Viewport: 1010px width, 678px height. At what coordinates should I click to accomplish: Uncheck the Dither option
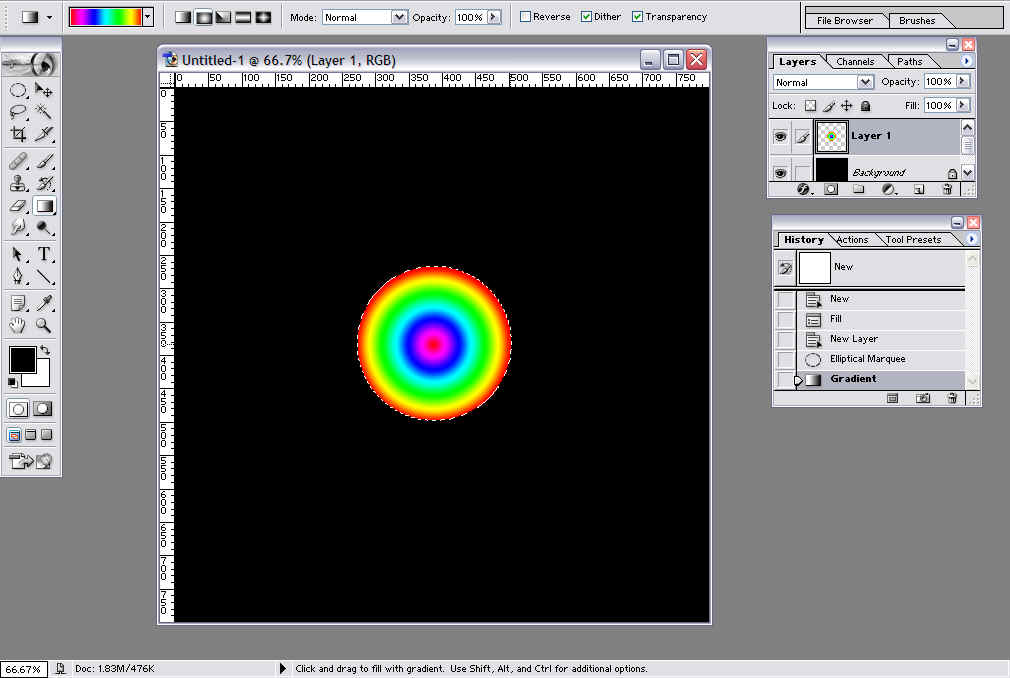point(586,17)
